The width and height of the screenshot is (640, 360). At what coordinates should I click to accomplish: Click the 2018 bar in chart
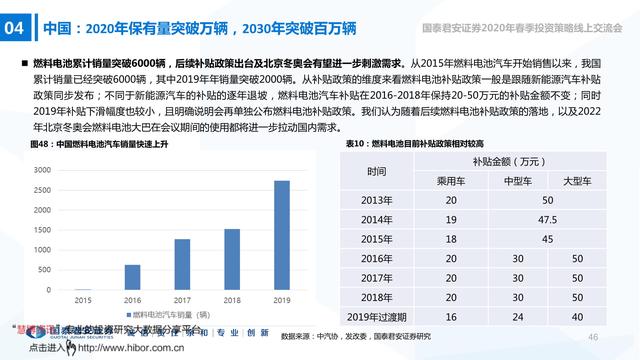232,259
